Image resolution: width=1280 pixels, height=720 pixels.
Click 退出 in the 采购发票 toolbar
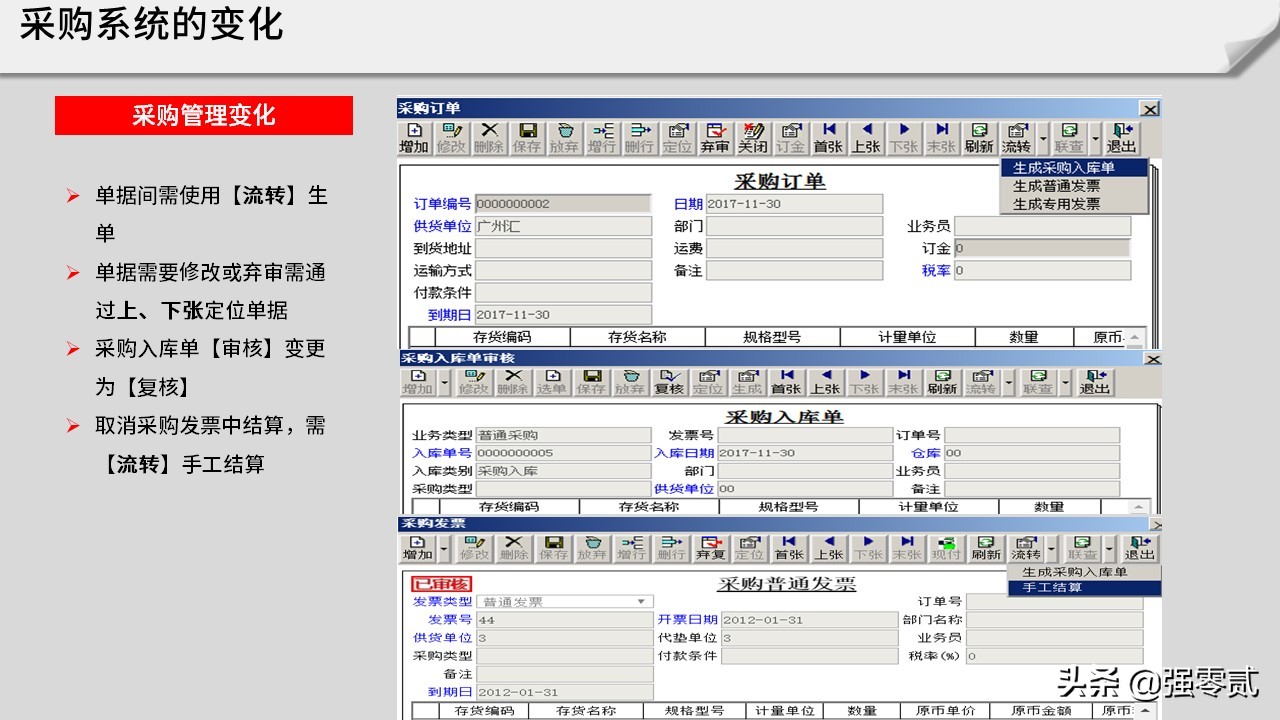pyautogui.click(x=1140, y=548)
